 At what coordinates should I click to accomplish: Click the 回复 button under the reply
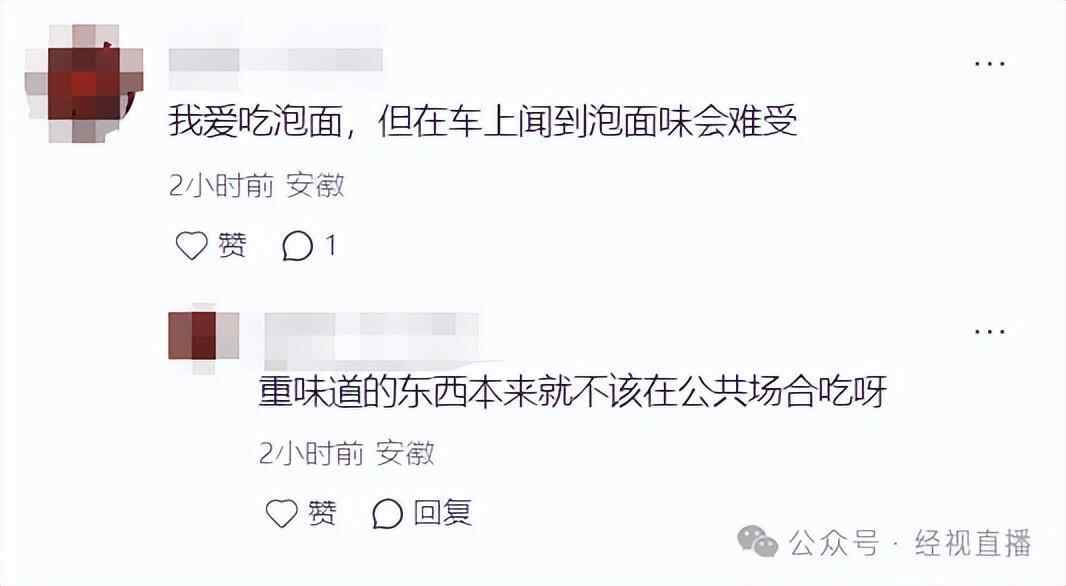(x=443, y=513)
